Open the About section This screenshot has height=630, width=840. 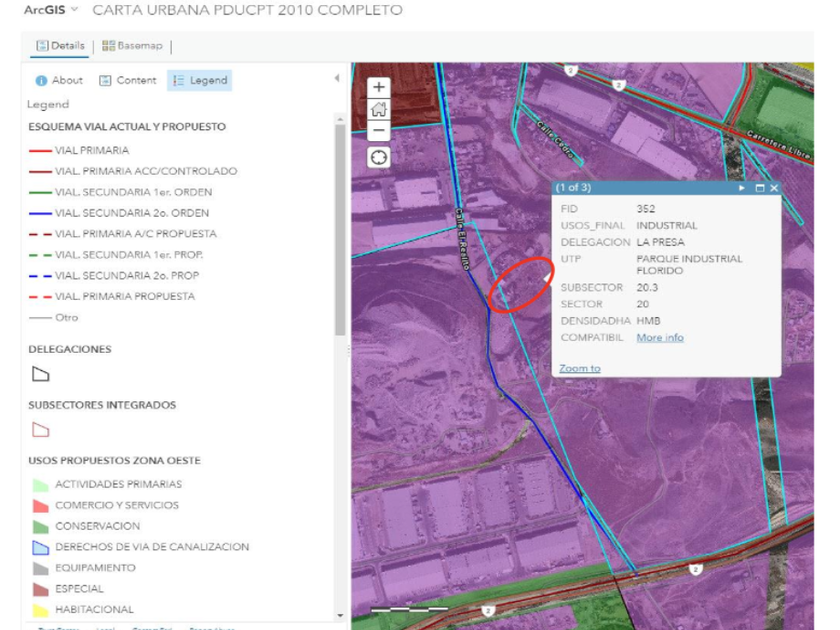(x=60, y=80)
